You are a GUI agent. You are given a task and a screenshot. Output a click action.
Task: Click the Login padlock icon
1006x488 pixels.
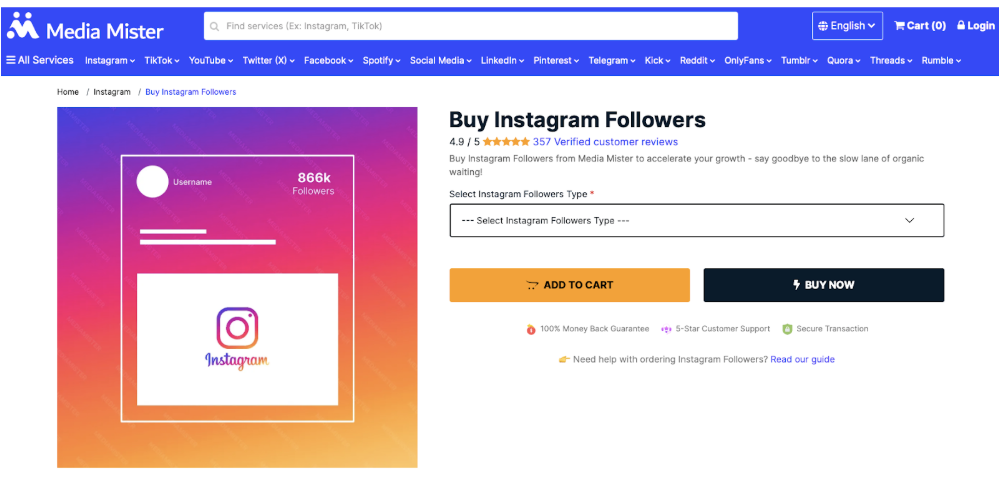coord(961,26)
